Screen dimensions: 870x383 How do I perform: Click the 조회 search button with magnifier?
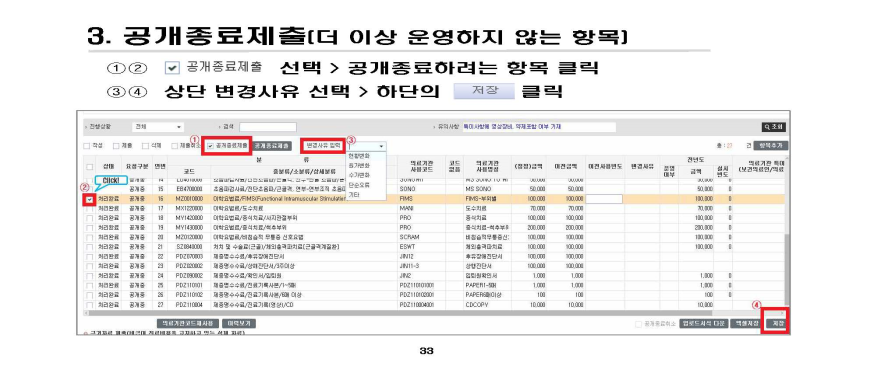pyautogui.click(x=773, y=127)
